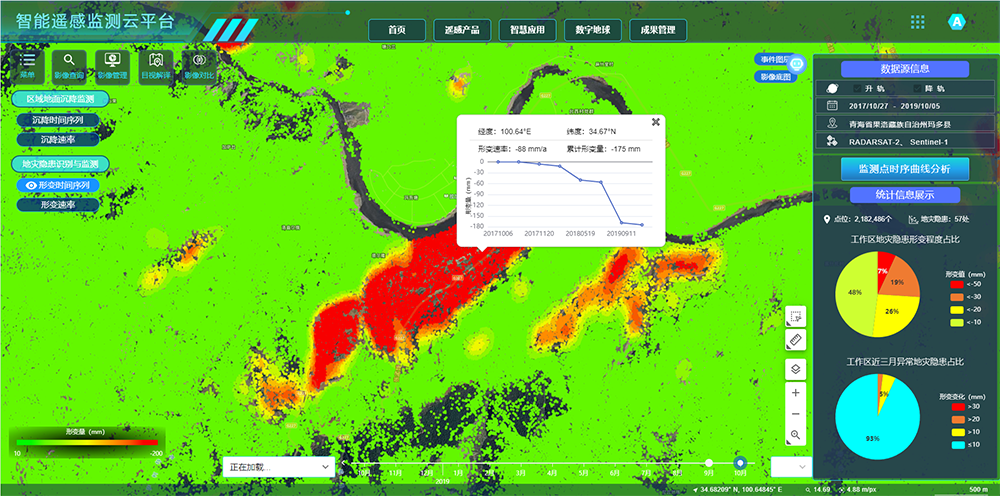Open the 影像管理 monitor icon

pyautogui.click(x=113, y=62)
